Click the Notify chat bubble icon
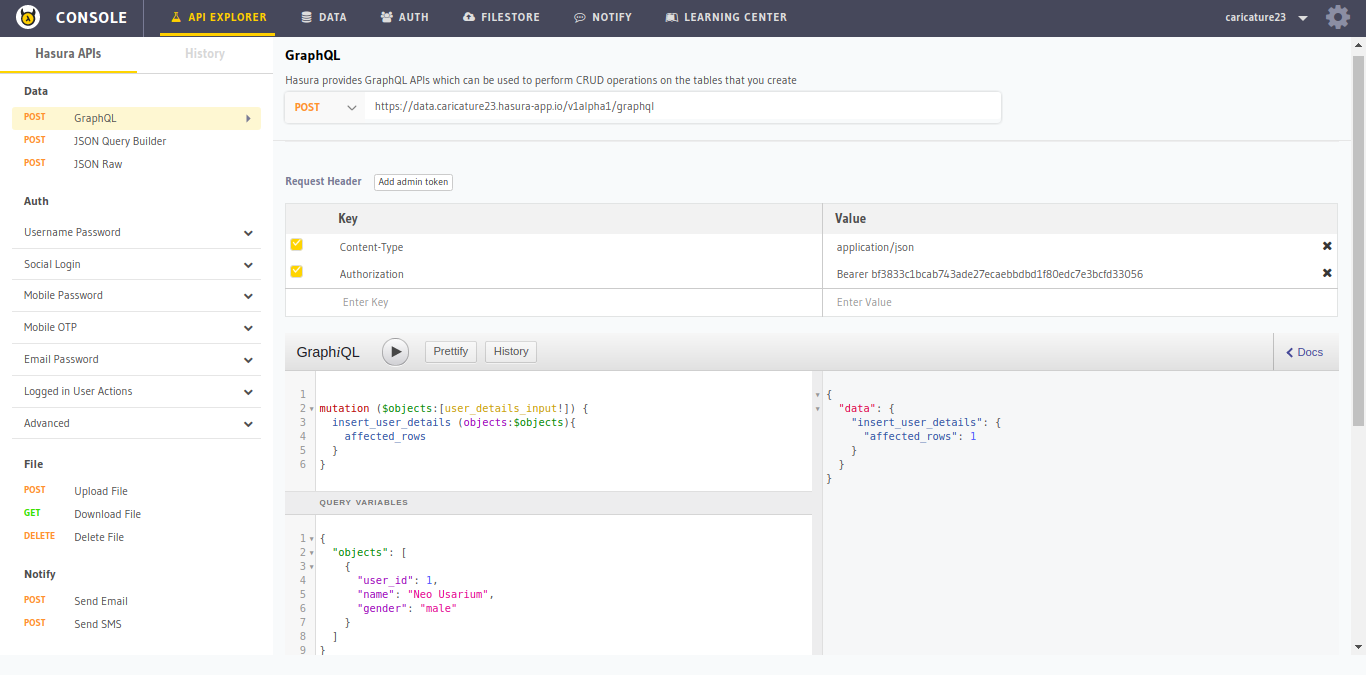The height and width of the screenshot is (675, 1366). tap(580, 18)
